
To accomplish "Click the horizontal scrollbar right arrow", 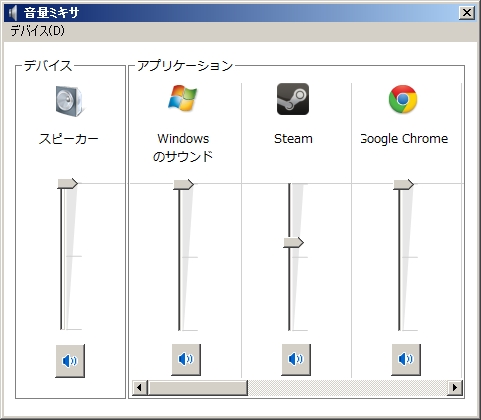I will (x=455, y=388).
